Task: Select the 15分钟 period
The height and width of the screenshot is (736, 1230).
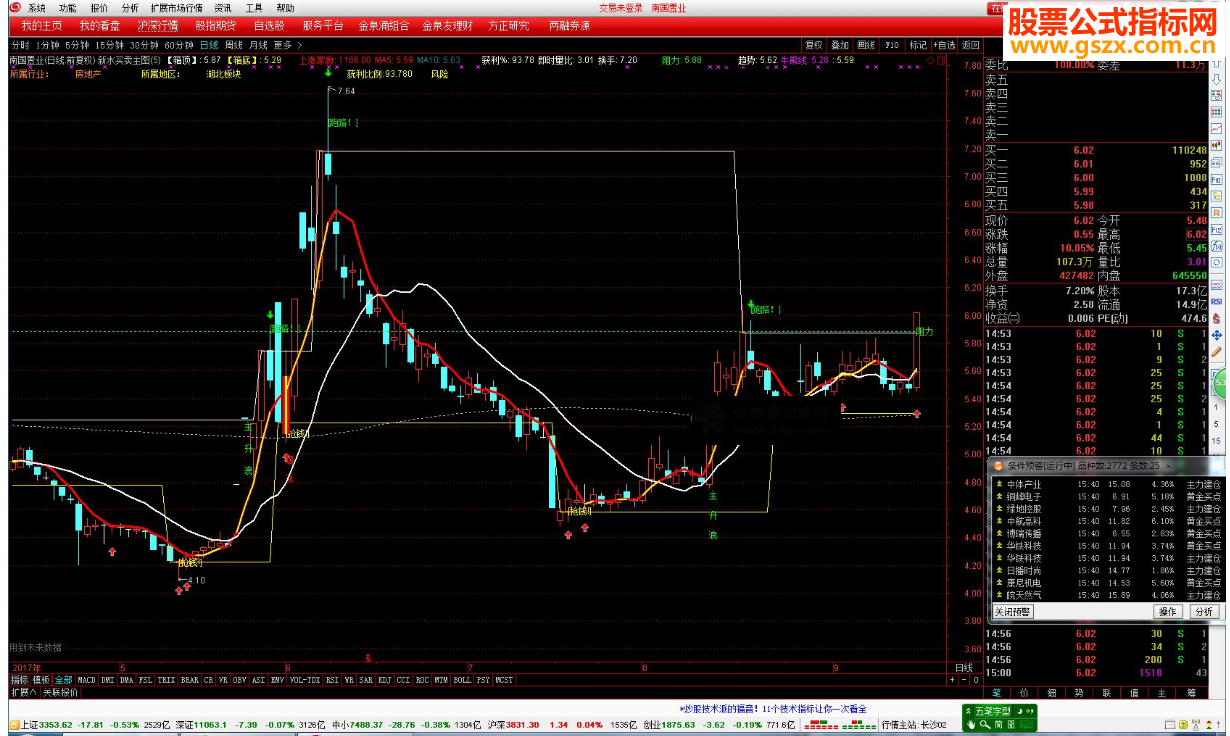Action: click(110, 45)
